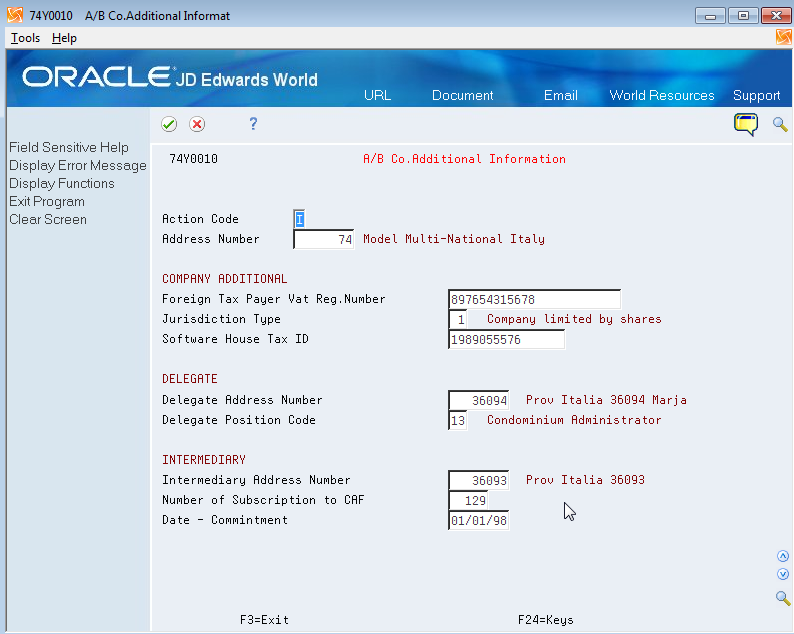This screenshot has width=794, height=634.
Task: Click 'Model Multi-National Italy' text
Action: click(x=454, y=239)
